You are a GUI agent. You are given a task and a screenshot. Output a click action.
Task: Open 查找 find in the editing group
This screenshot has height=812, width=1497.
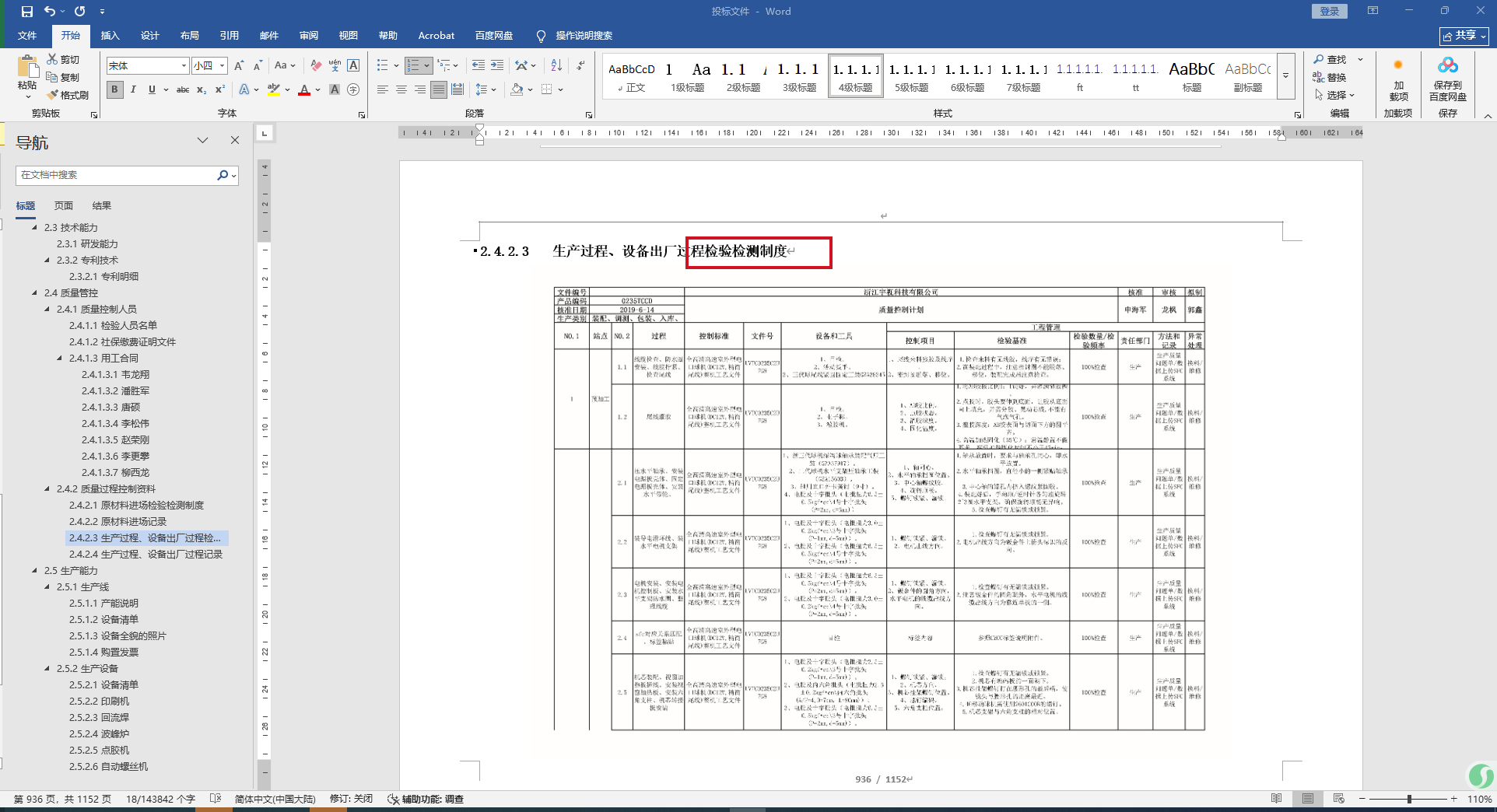[1330, 60]
